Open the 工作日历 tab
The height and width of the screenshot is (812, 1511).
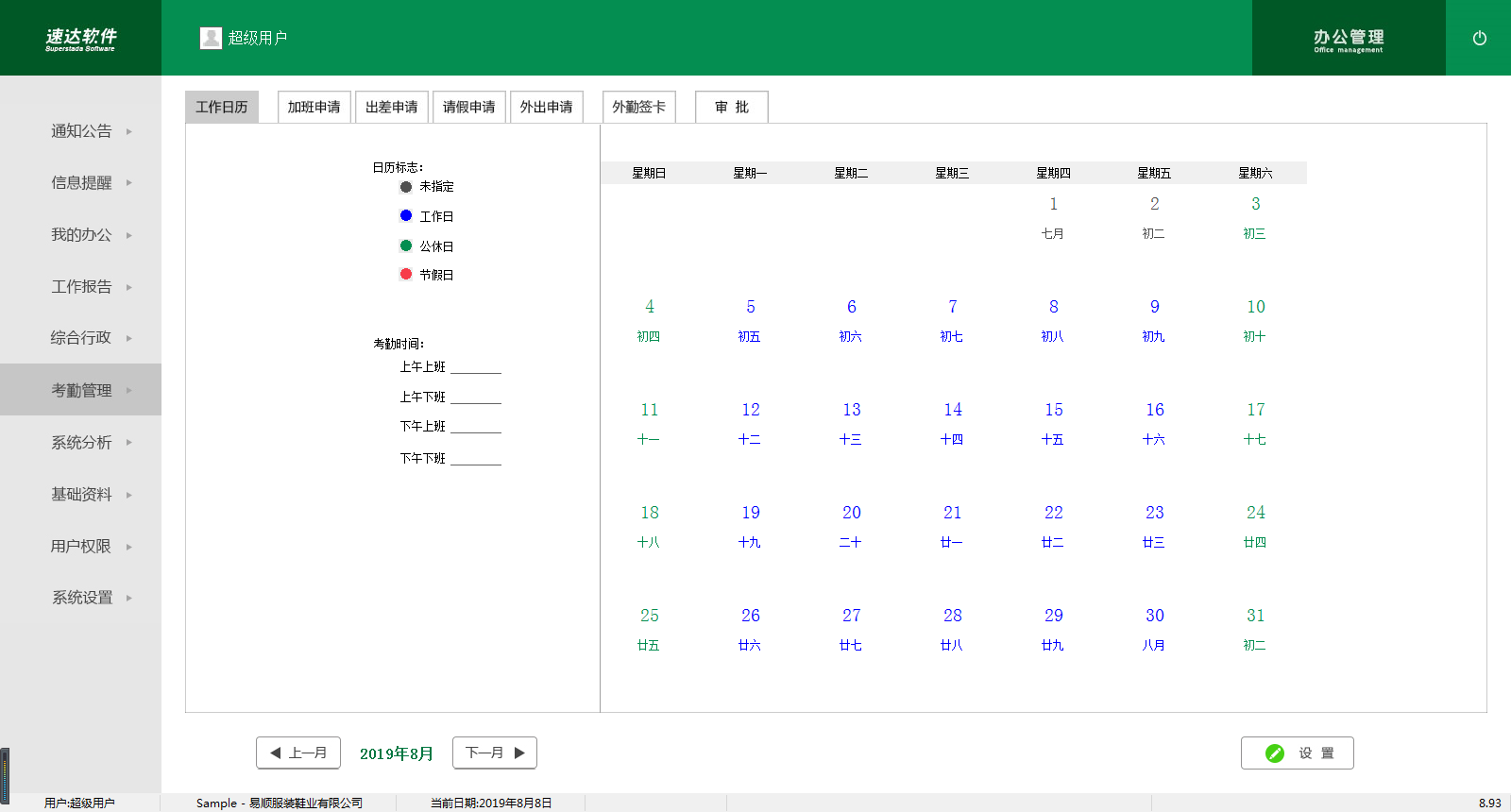(x=222, y=107)
